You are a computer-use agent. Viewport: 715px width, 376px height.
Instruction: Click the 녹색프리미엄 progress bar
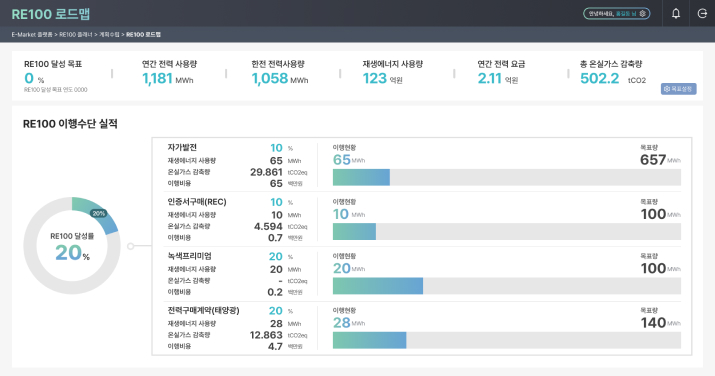pos(507,286)
